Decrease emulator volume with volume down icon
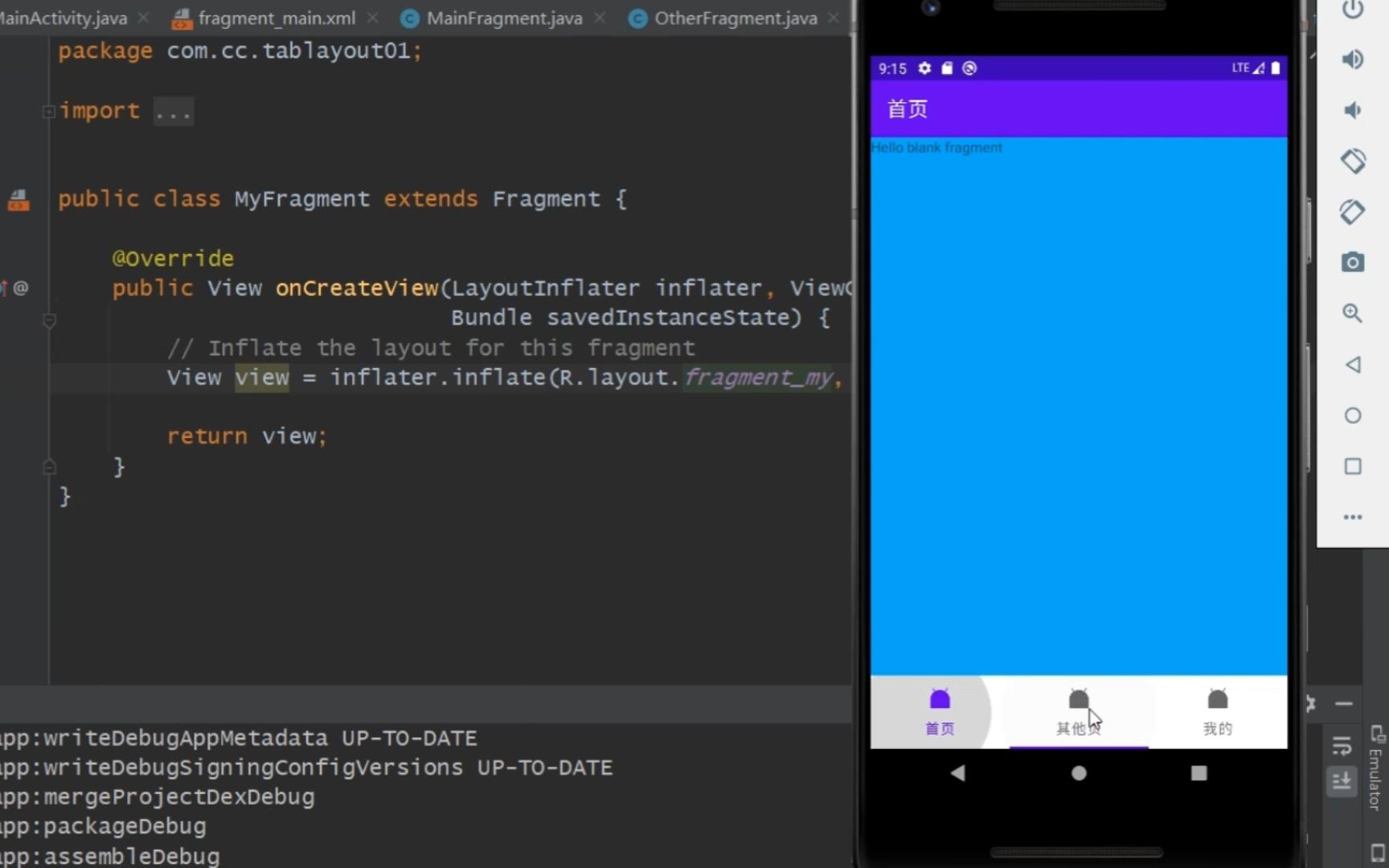1389x868 pixels. (1353, 110)
